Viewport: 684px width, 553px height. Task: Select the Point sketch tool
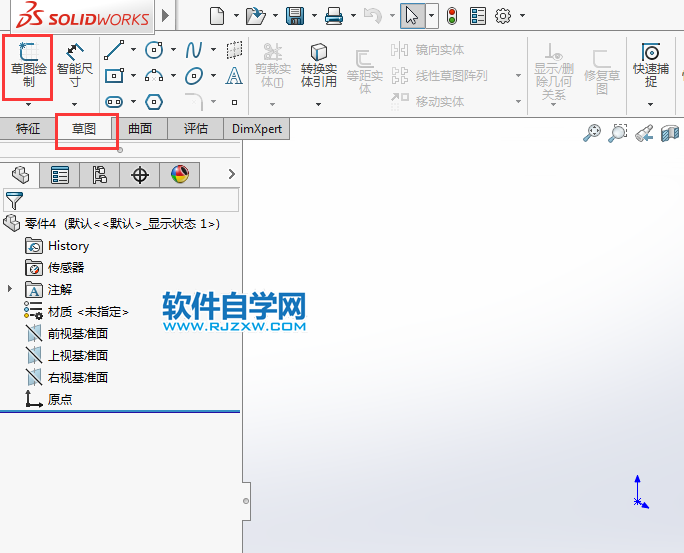(234, 102)
